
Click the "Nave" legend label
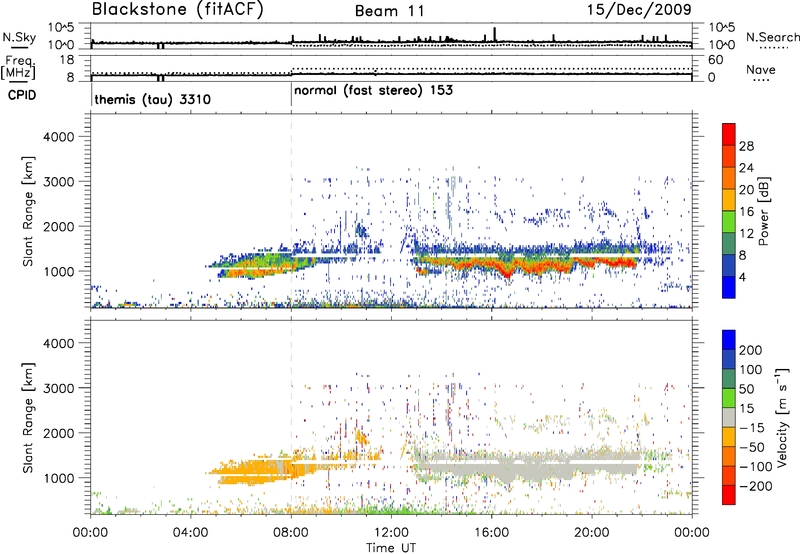761,69
